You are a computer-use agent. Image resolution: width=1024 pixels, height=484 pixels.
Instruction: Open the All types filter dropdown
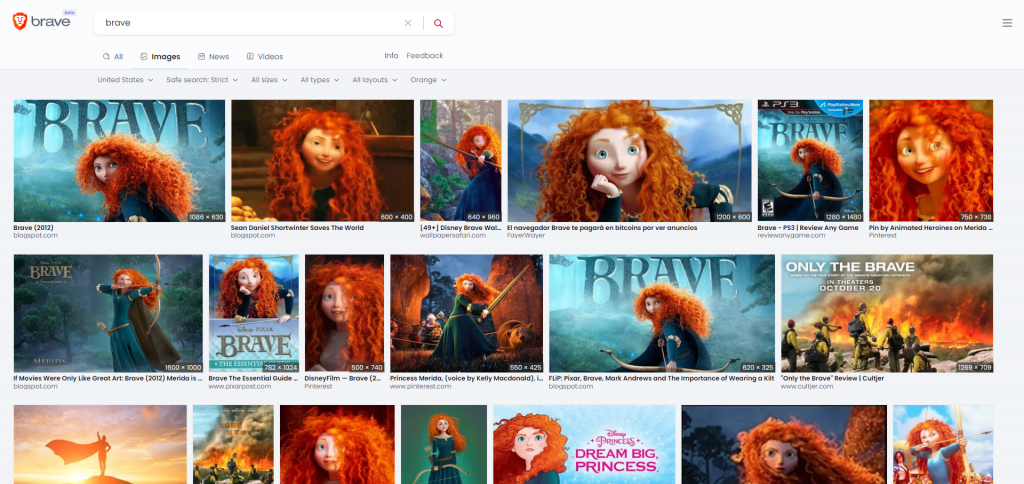(x=319, y=80)
